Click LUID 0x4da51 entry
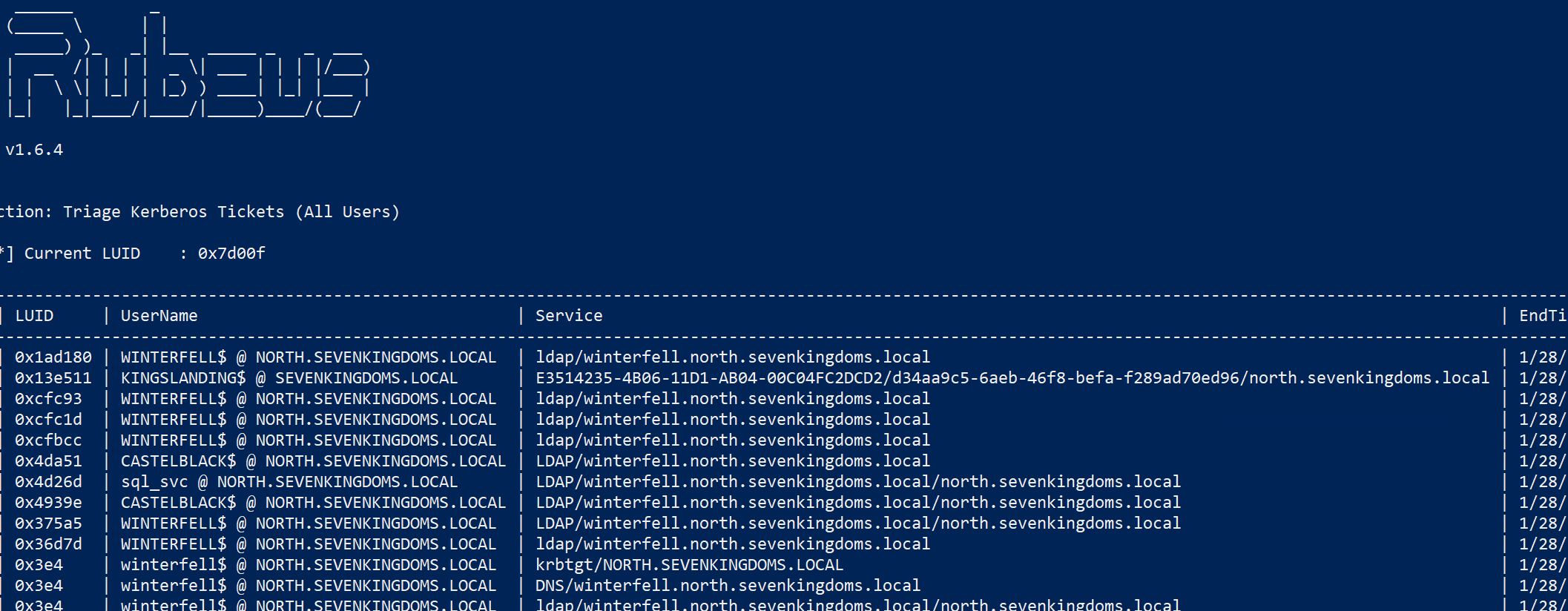The width and height of the screenshot is (1568, 611). [48, 461]
